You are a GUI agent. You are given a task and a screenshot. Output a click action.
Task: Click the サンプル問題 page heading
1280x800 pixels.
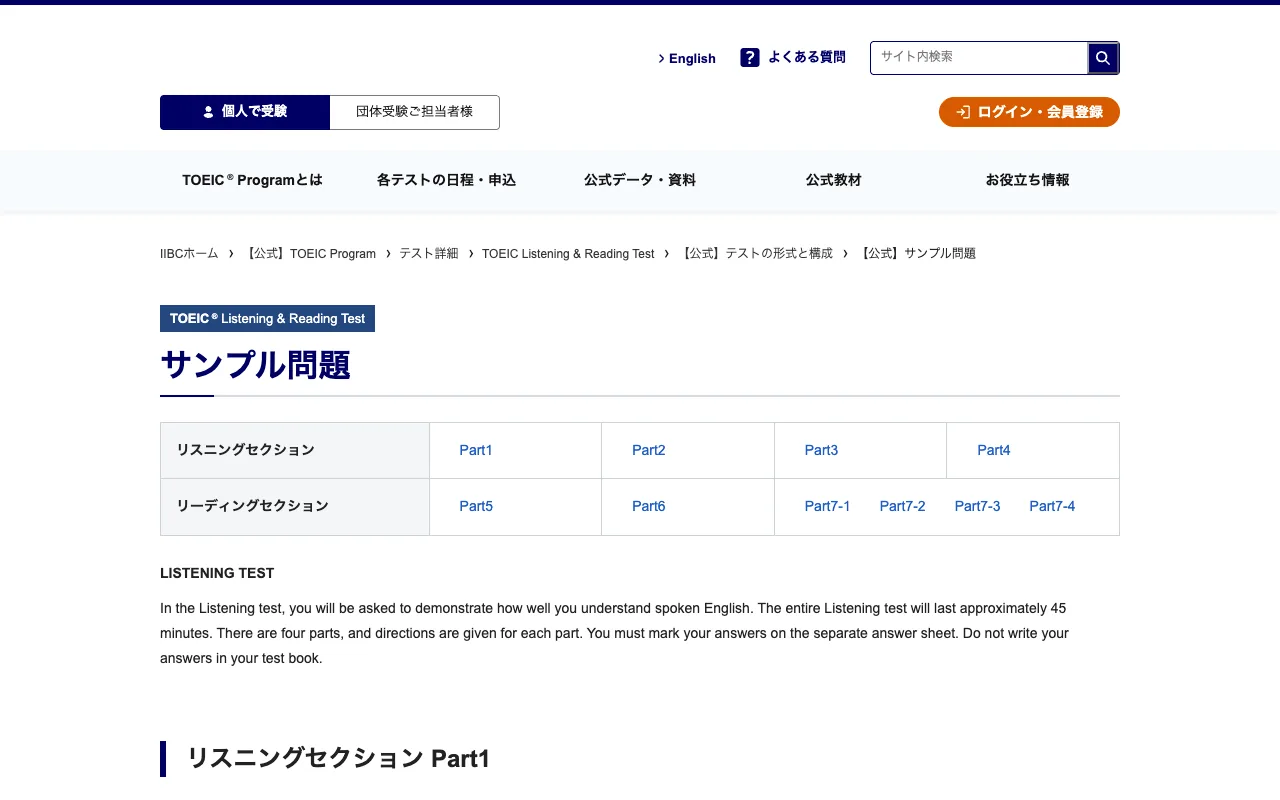[256, 365]
